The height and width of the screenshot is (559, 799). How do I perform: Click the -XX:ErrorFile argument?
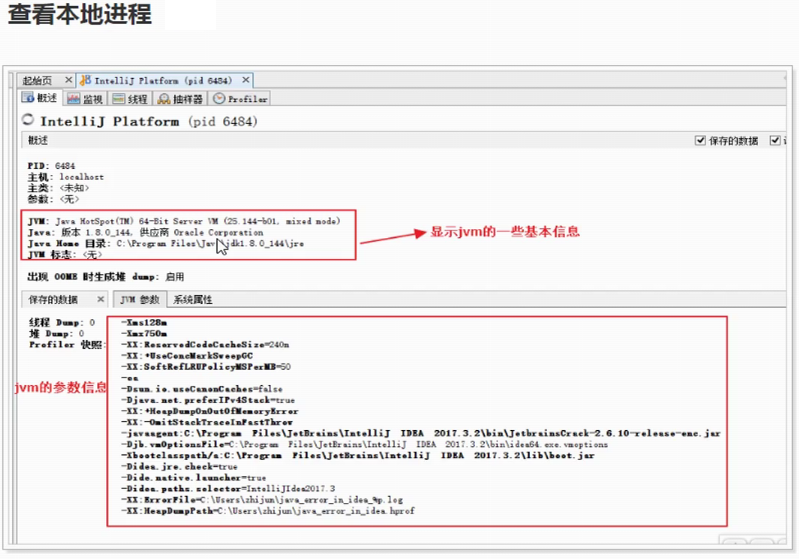[262, 500]
